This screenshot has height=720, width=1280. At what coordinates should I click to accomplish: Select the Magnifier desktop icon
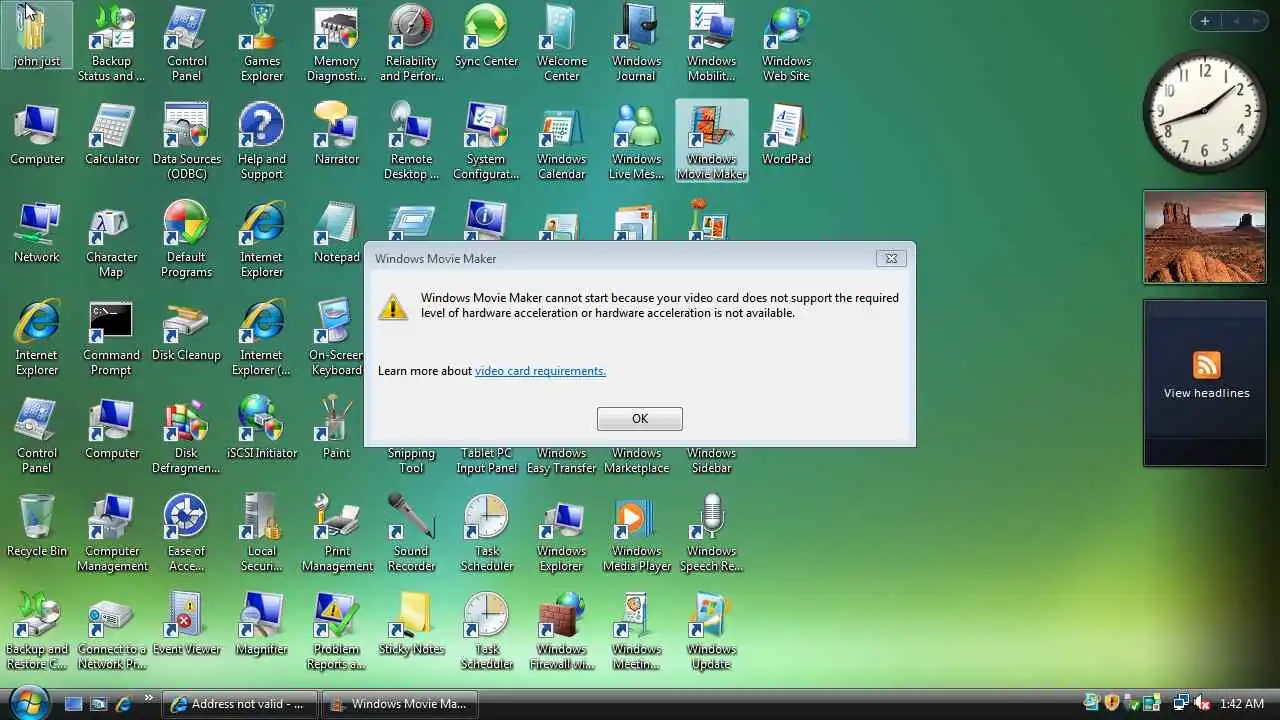pyautogui.click(x=262, y=624)
